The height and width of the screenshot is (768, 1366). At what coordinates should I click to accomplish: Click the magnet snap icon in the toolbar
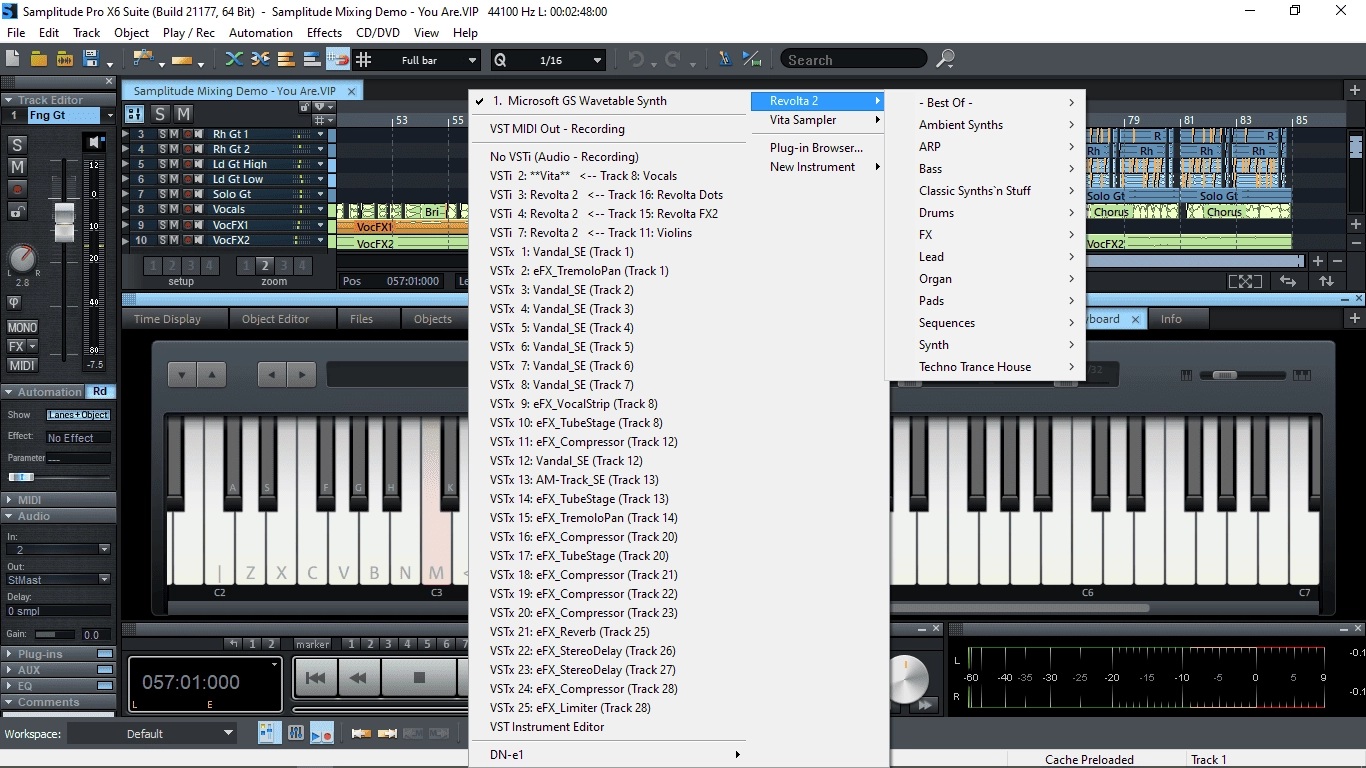click(338, 60)
